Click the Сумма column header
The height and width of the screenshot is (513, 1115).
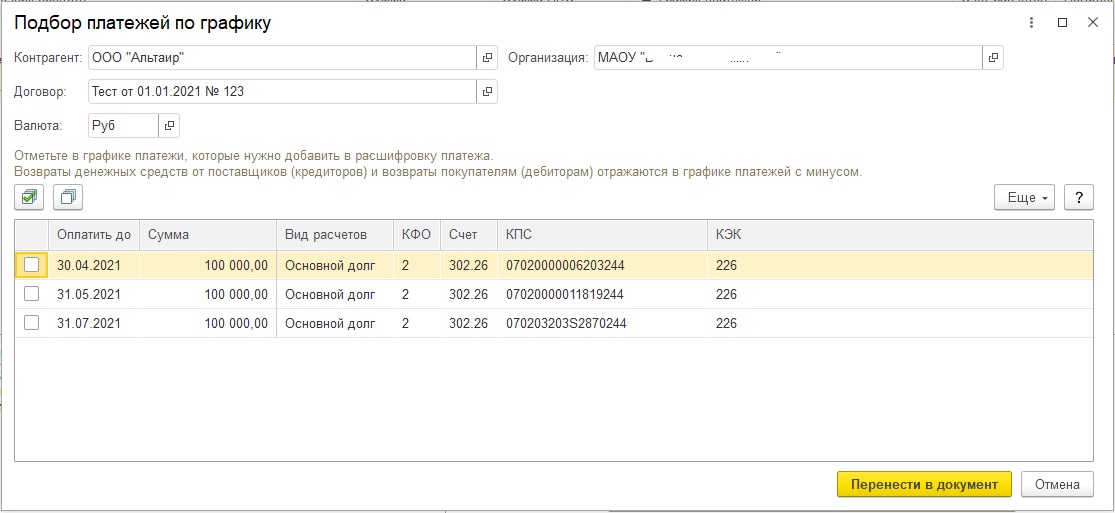[x=206, y=235]
